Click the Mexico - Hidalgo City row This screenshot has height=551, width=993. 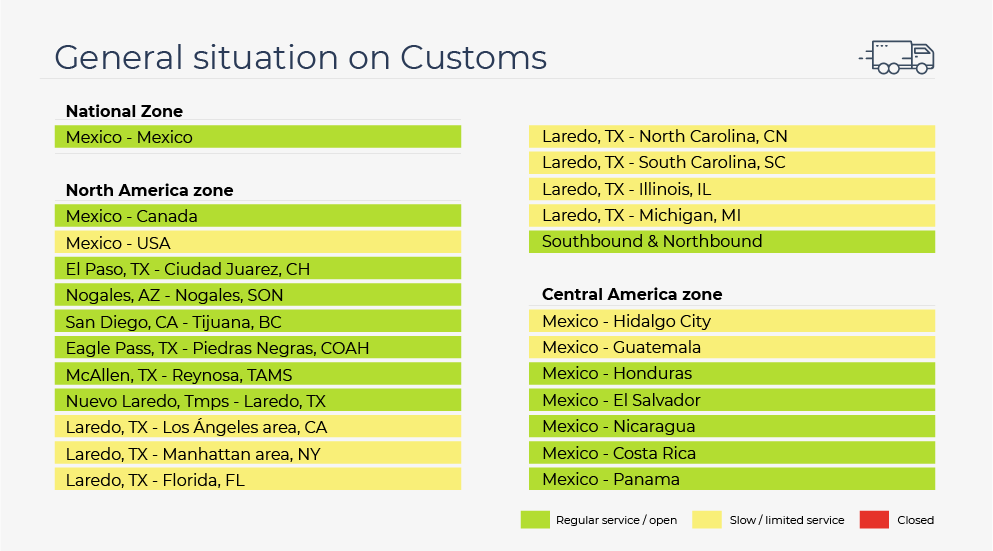pos(732,321)
